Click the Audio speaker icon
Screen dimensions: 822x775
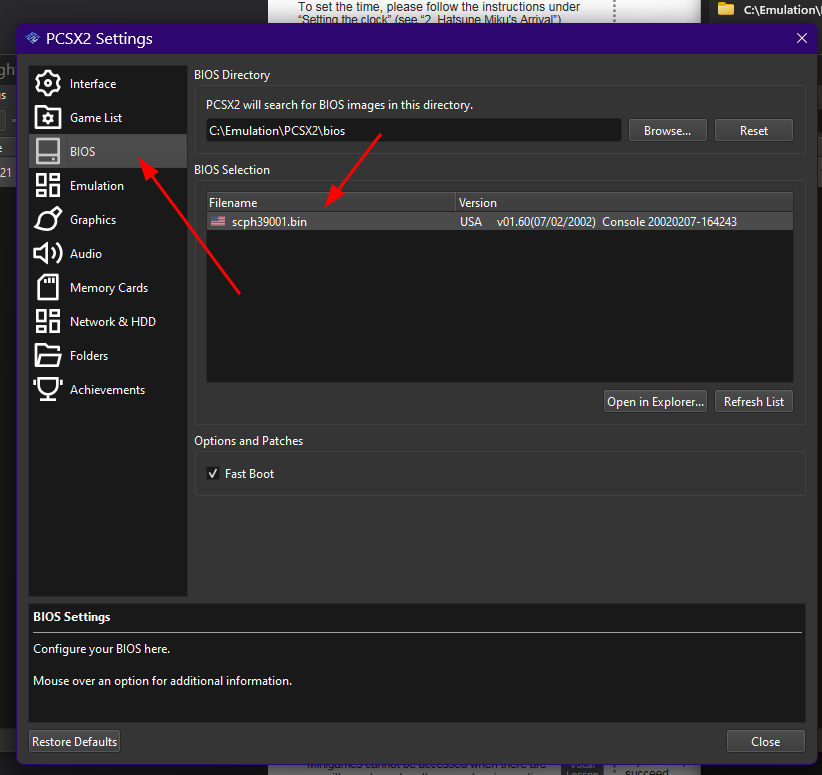coord(48,253)
